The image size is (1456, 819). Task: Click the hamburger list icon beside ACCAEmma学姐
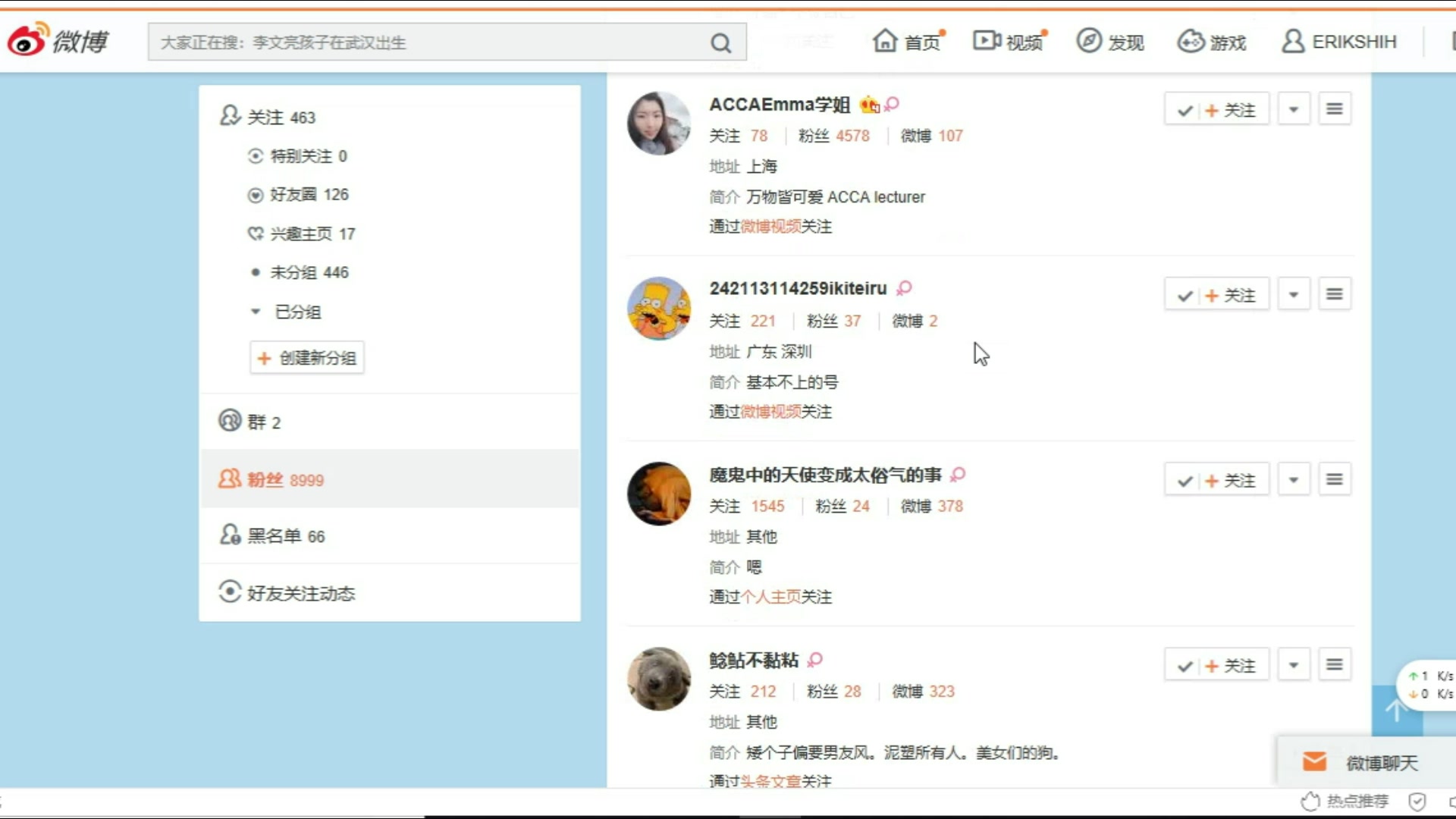(x=1335, y=108)
